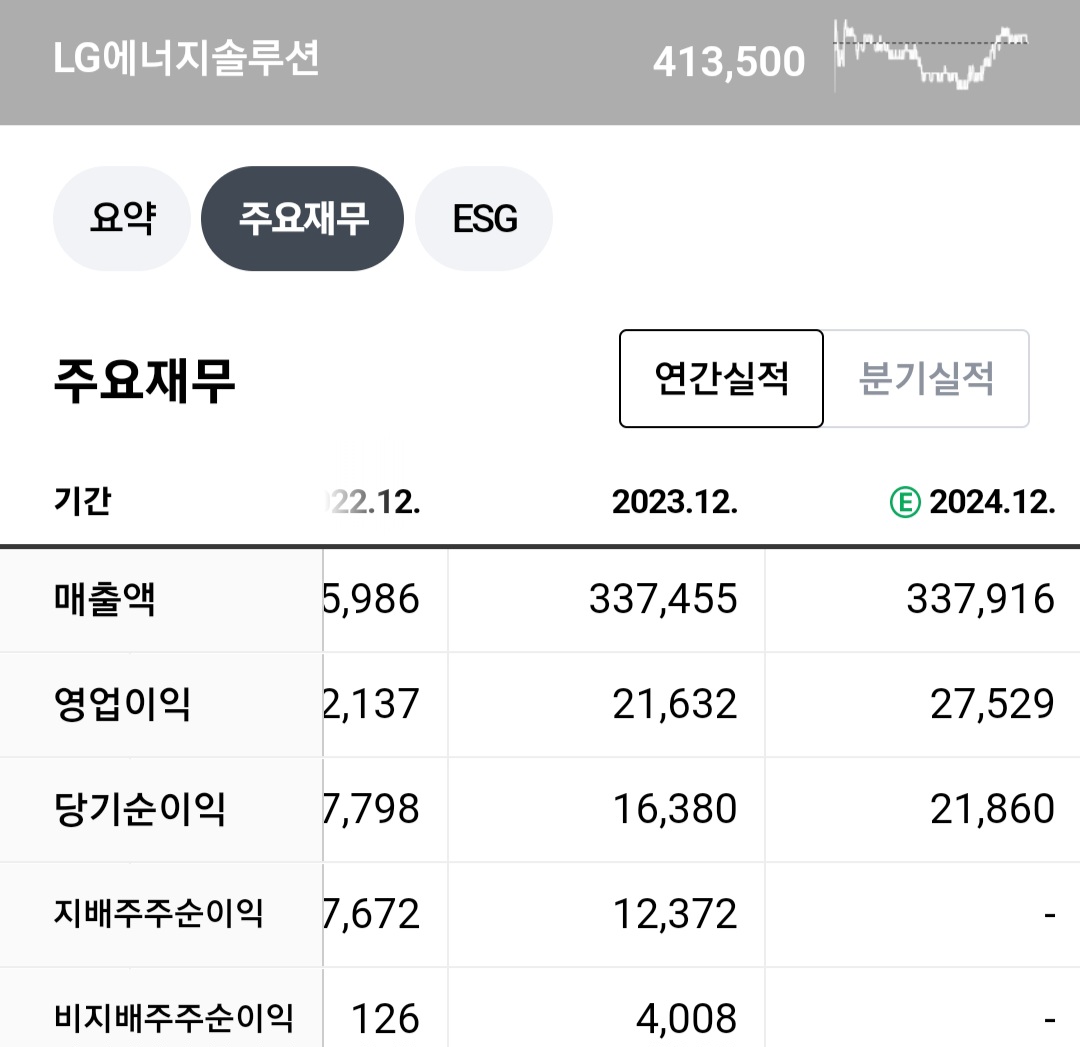
Task: Switch to the ESG tab
Action: (x=484, y=218)
